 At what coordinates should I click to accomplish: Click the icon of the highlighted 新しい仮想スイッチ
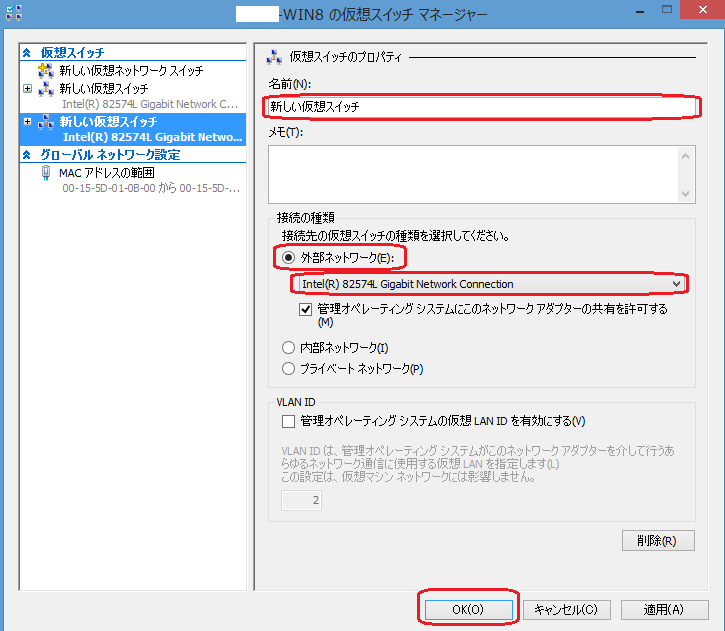46,122
